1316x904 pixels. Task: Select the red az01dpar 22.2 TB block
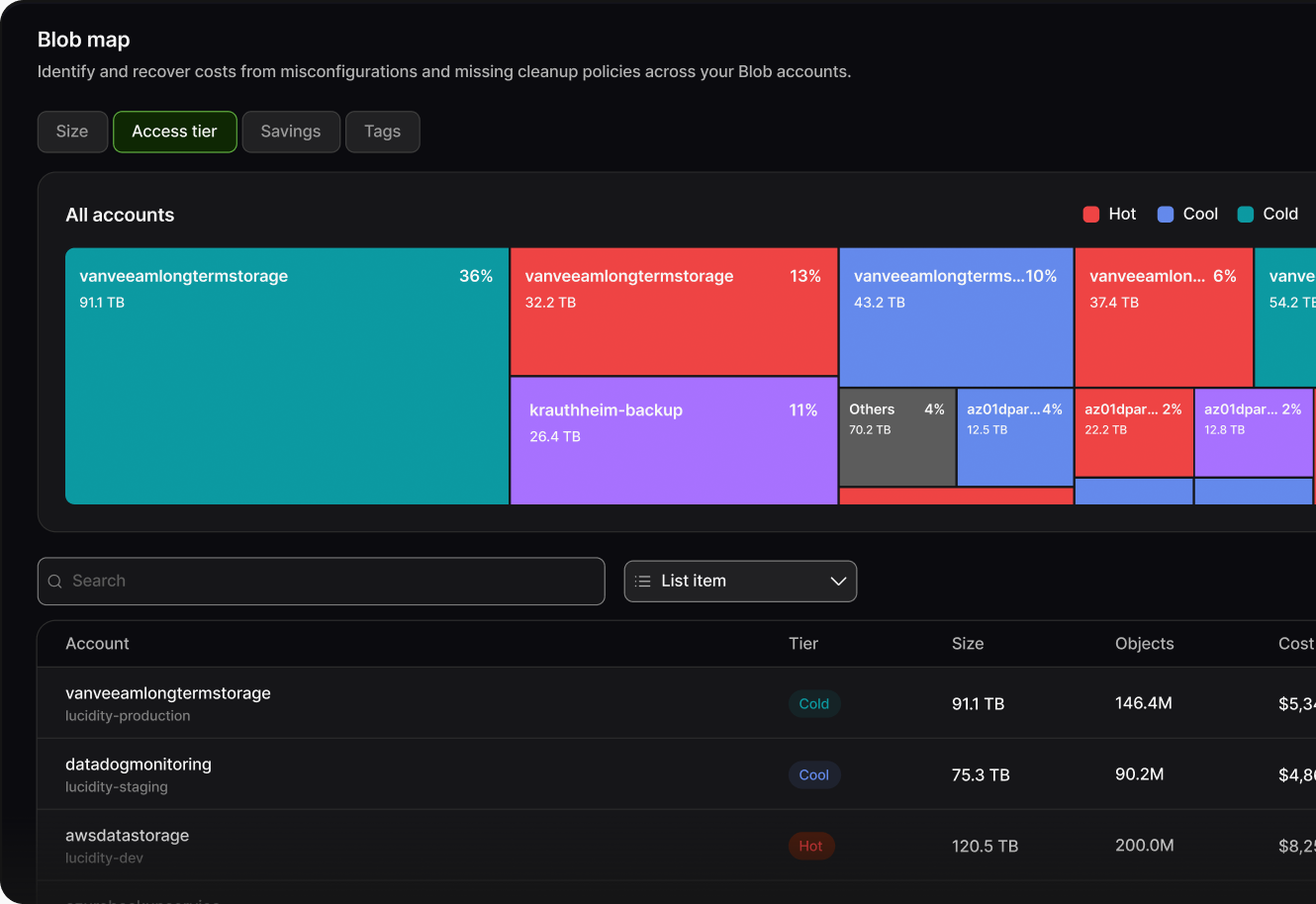pos(1134,432)
